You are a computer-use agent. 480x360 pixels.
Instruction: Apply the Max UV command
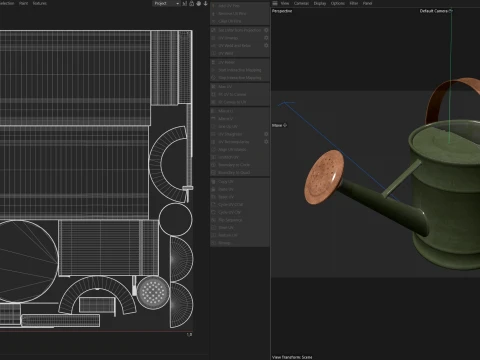[240, 87]
